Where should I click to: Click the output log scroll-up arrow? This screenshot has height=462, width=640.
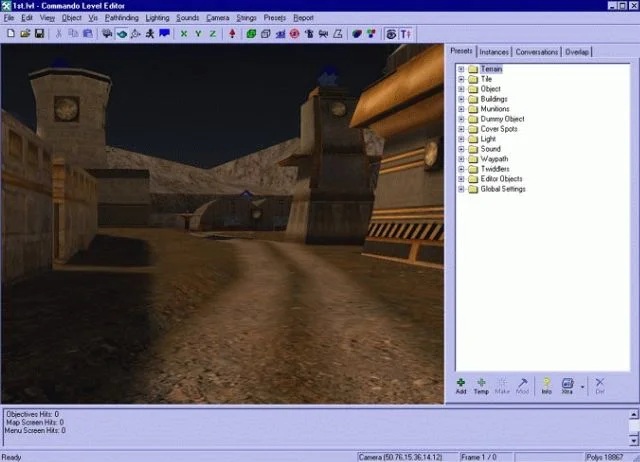633,414
